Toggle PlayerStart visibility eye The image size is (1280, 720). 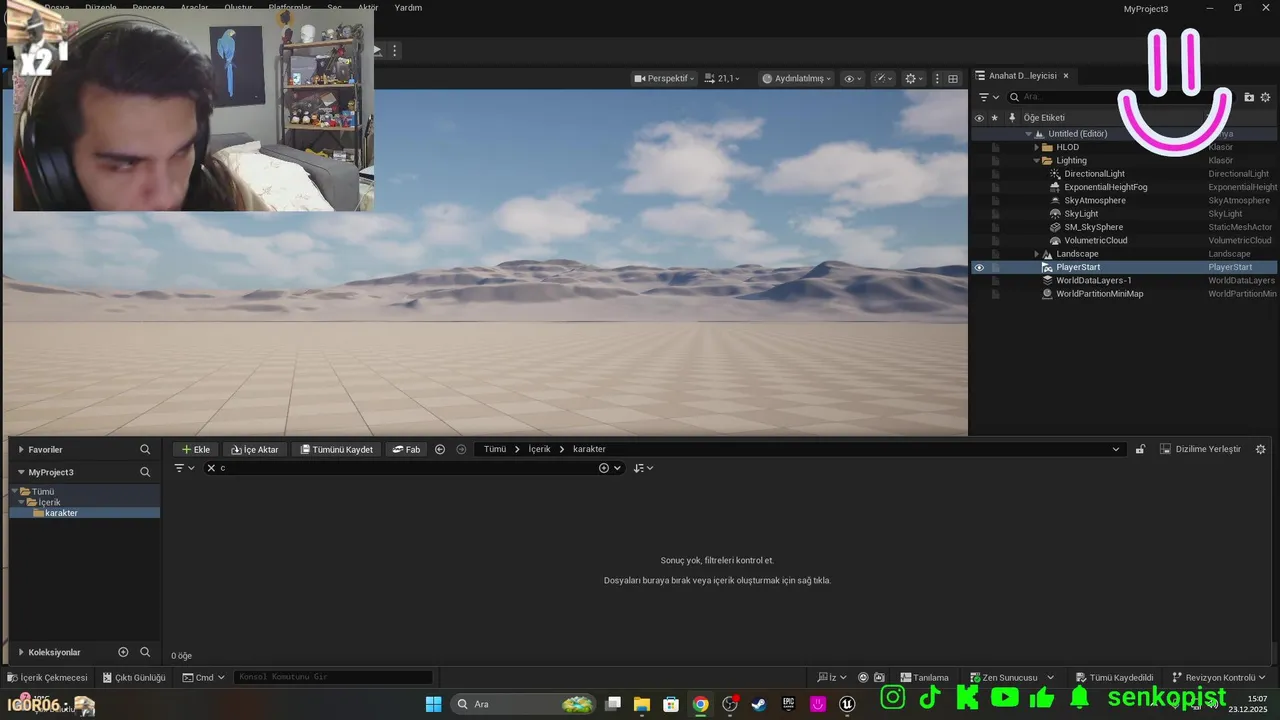pyautogui.click(x=979, y=267)
